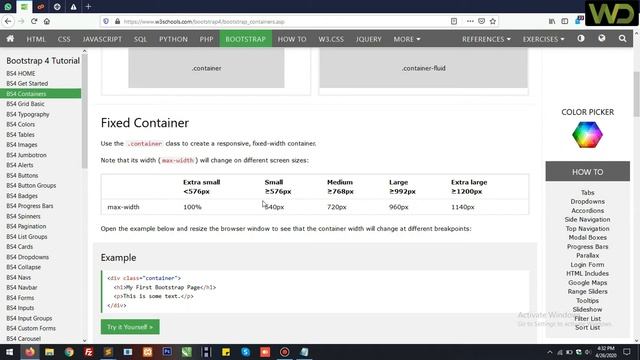This screenshot has height=360, width=640.
Task: Open the W3Schools search icon
Action: (622, 39)
